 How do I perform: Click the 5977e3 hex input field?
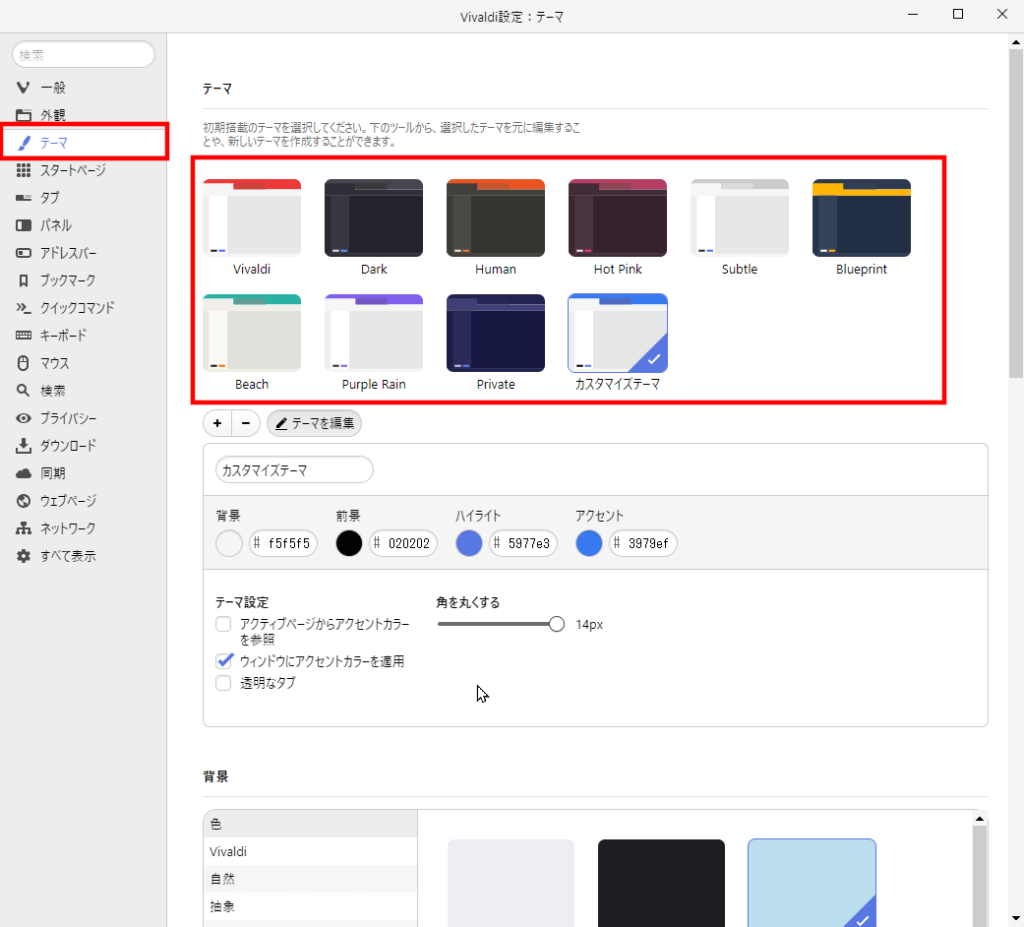[x=523, y=544]
